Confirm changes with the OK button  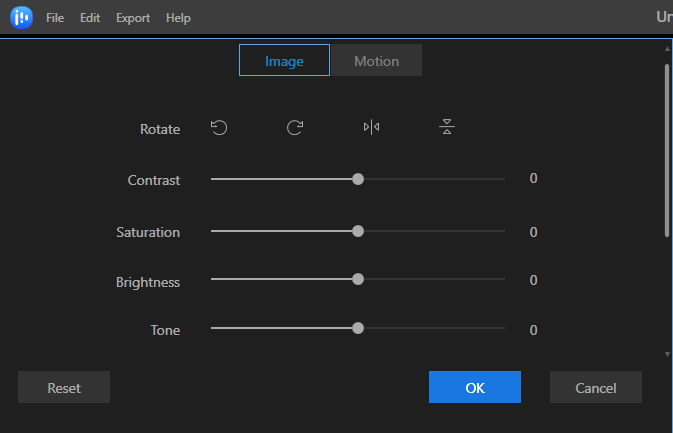coord(475,387)
